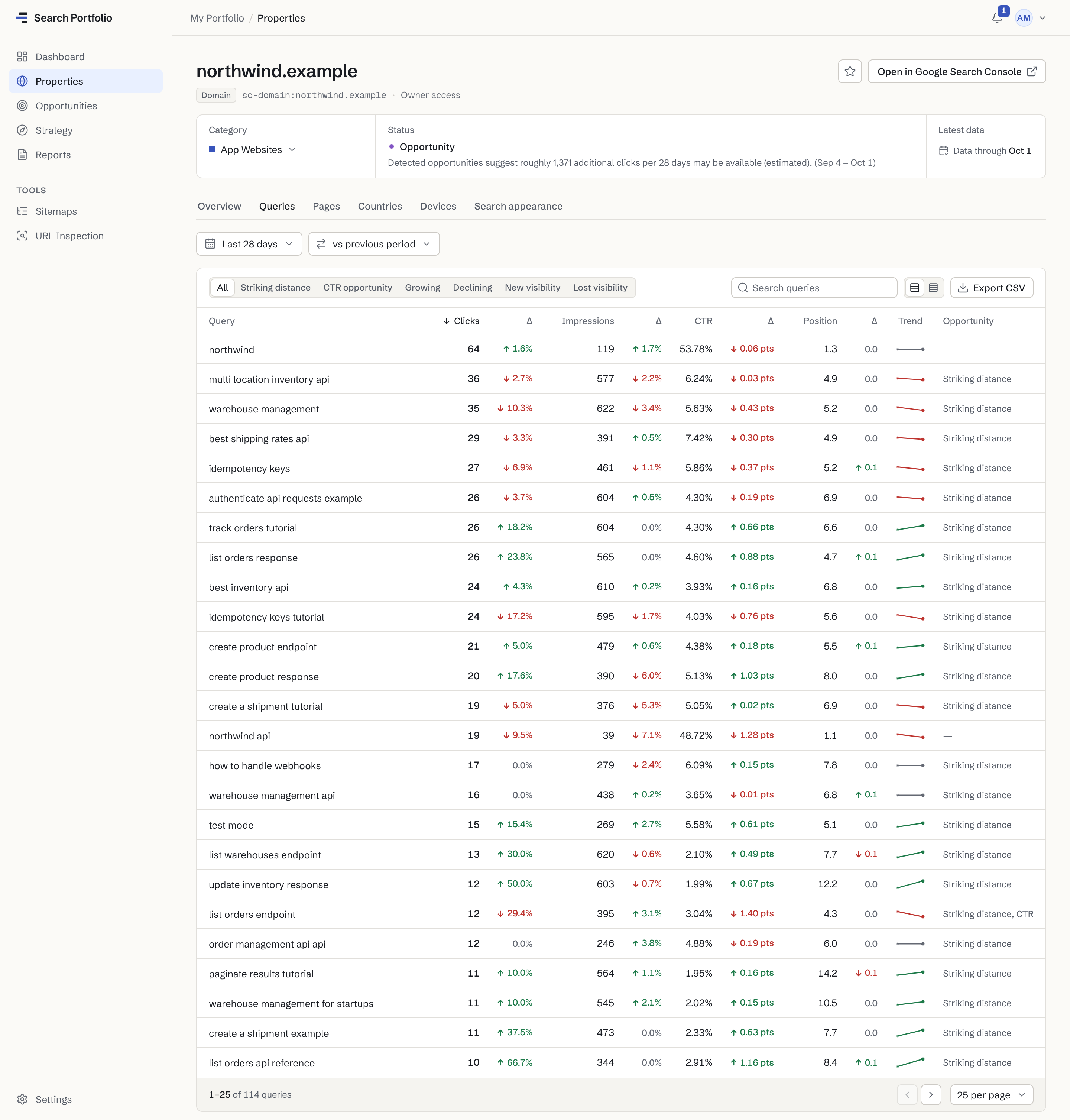Click the Export CSV button
Viewport: 1070px width, 1120px height.
[992, 288]
